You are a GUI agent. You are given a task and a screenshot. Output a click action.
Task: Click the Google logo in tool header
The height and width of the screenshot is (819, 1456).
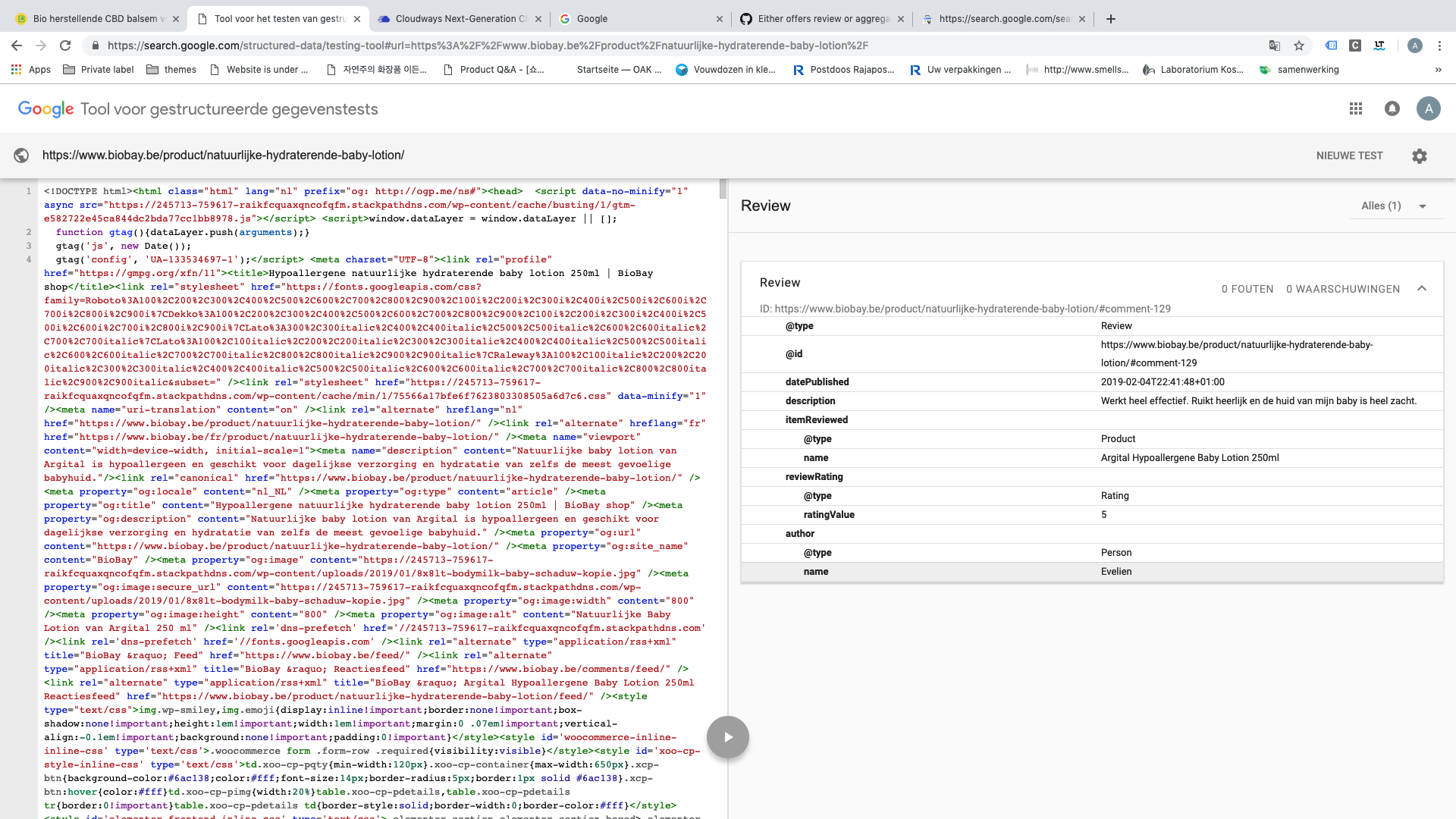pyautogui.click(x=46, y=109)
